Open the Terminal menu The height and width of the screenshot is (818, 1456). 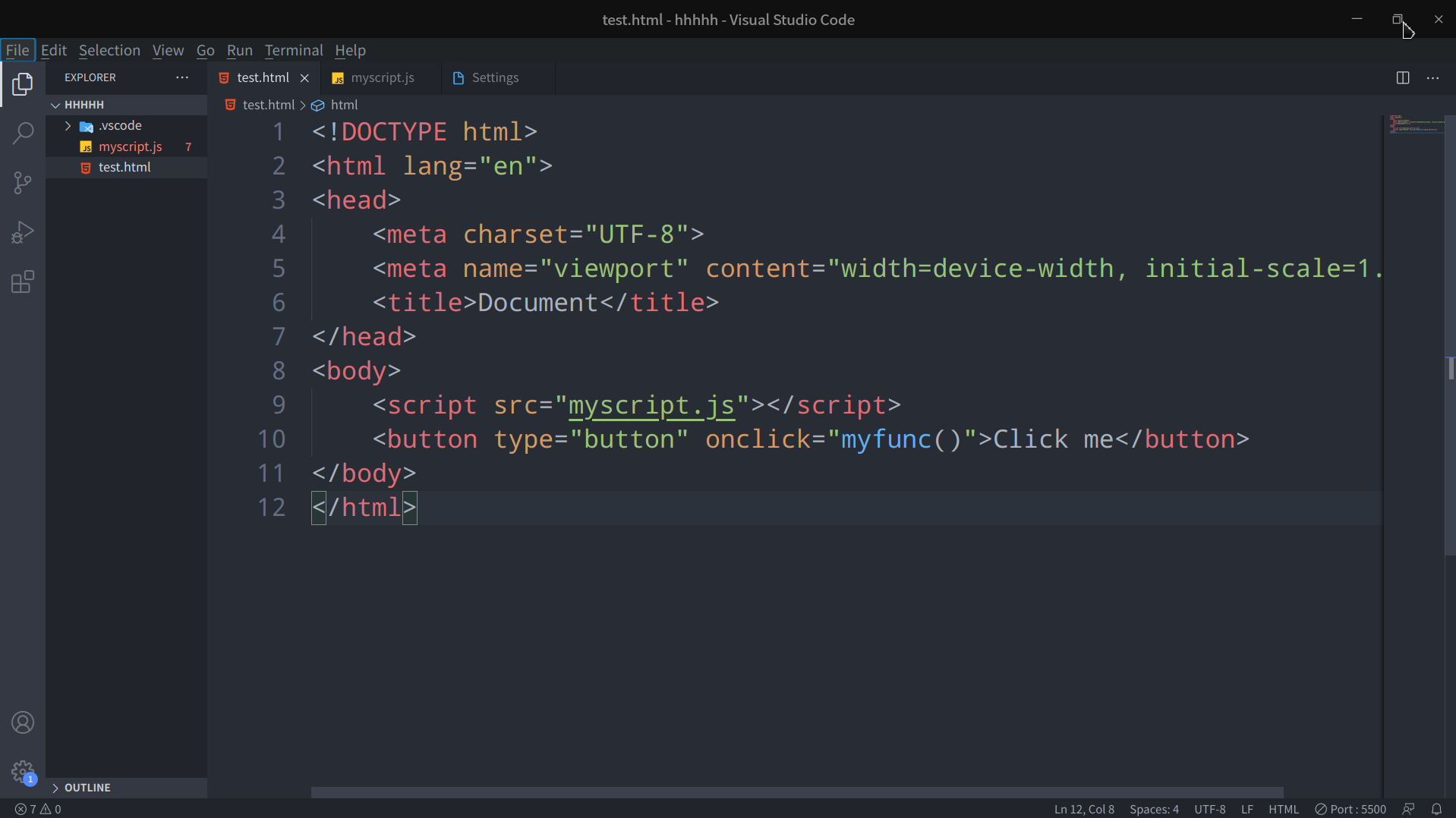tap(294, 50)
